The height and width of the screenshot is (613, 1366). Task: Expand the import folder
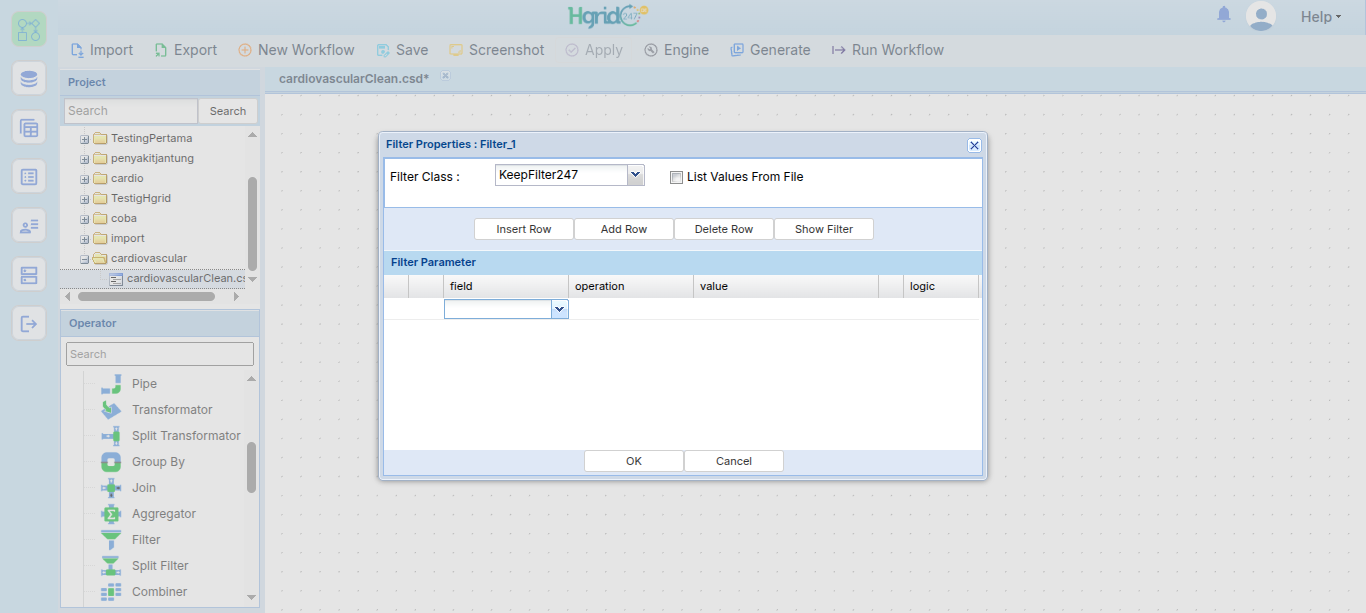click(85, 239)
